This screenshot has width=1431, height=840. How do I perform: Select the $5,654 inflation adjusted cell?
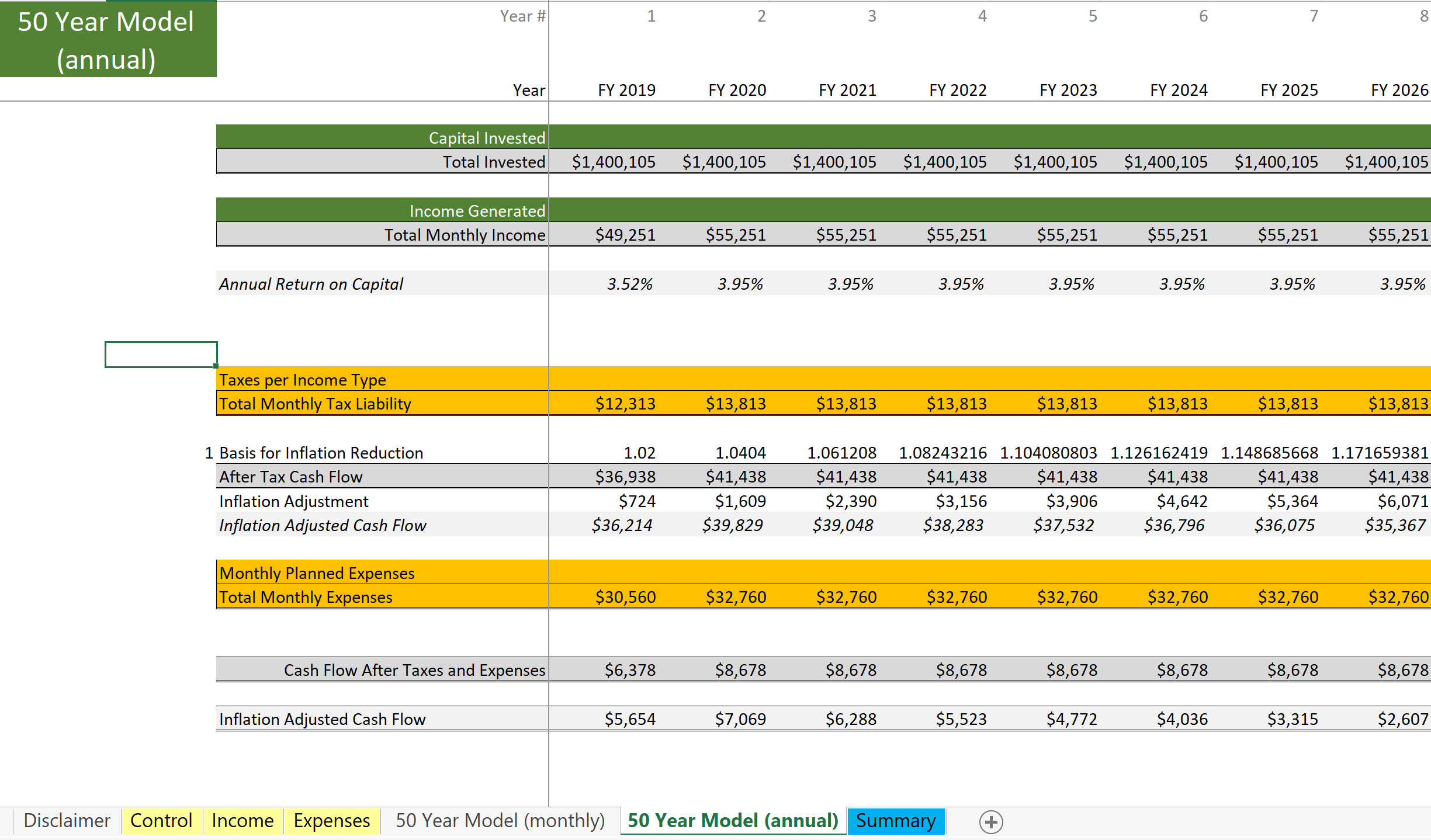[x=630, y=719]
